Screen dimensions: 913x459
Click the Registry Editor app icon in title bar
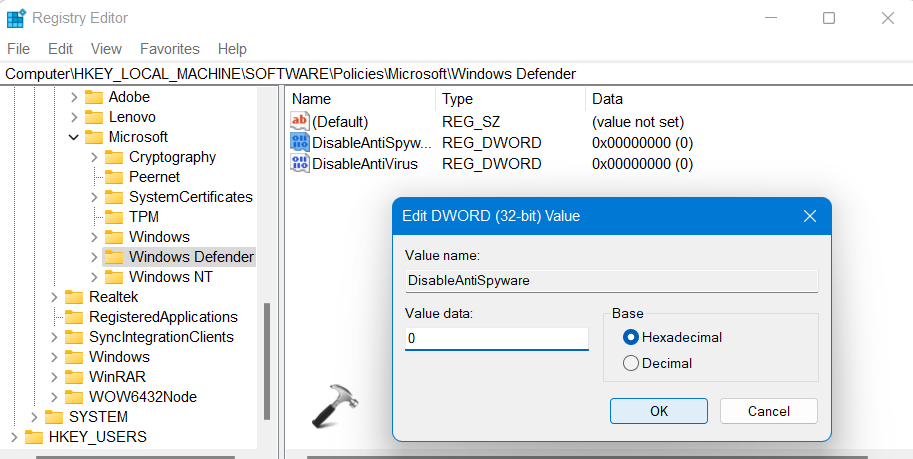[x=16, y=18]
